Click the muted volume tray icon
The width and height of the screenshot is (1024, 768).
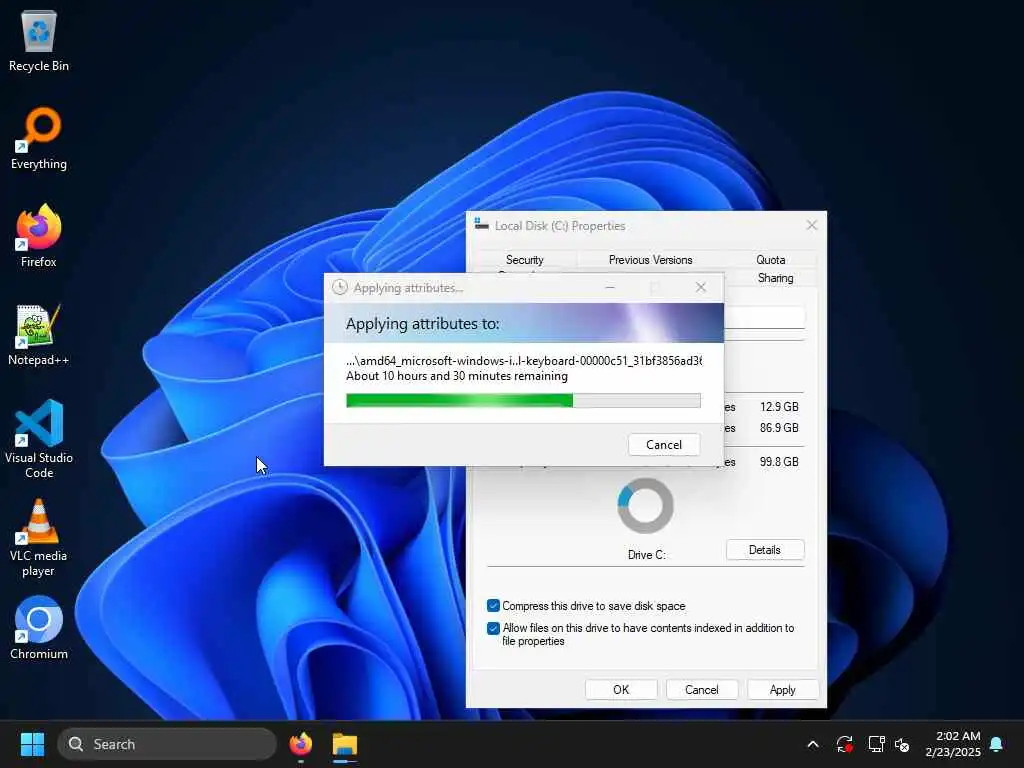(x=903, y=744)
